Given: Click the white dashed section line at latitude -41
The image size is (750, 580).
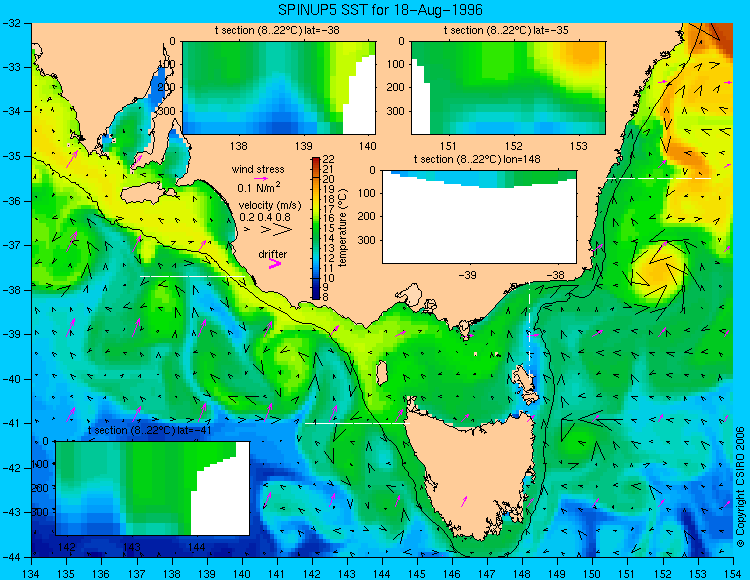Looking at the screenshot, I should 357,423.
